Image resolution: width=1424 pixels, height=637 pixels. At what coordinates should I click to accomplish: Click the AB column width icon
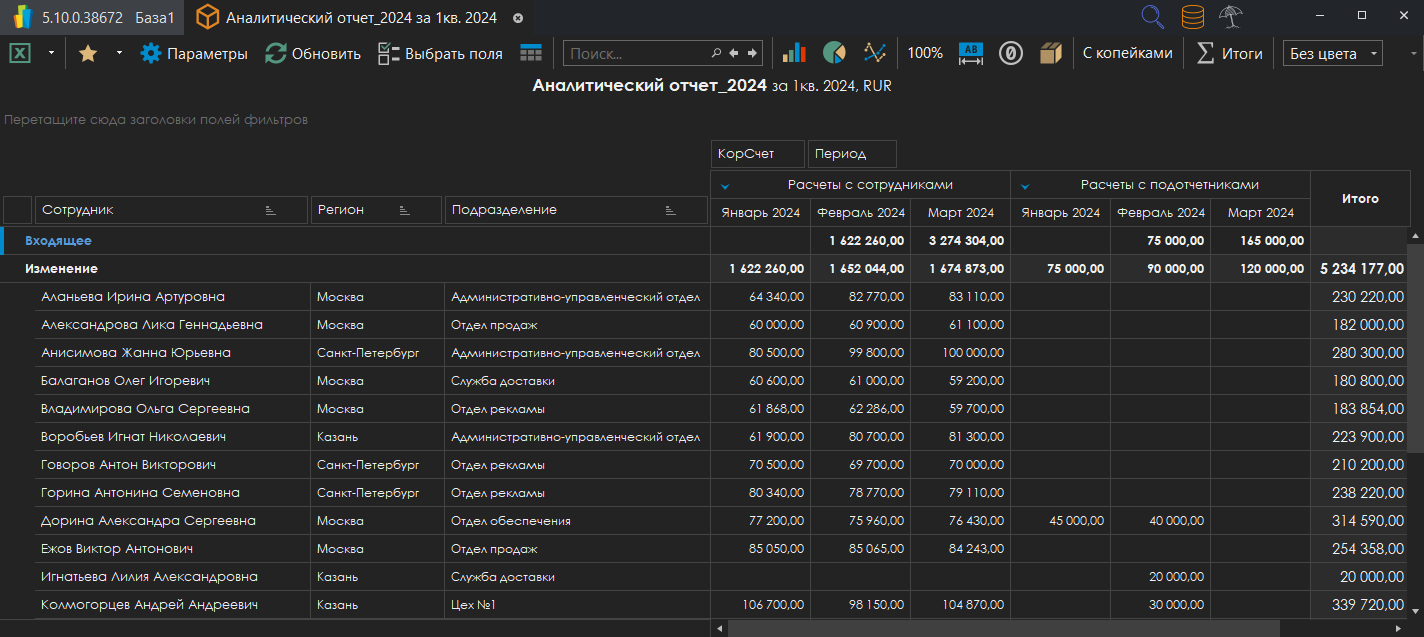971,53
